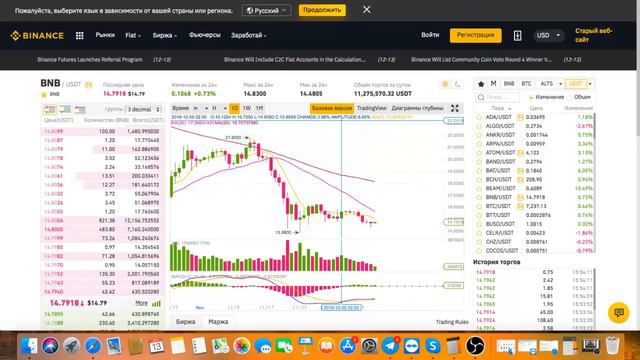Sort the market list by Изменение radio

[x=546, y=97]
